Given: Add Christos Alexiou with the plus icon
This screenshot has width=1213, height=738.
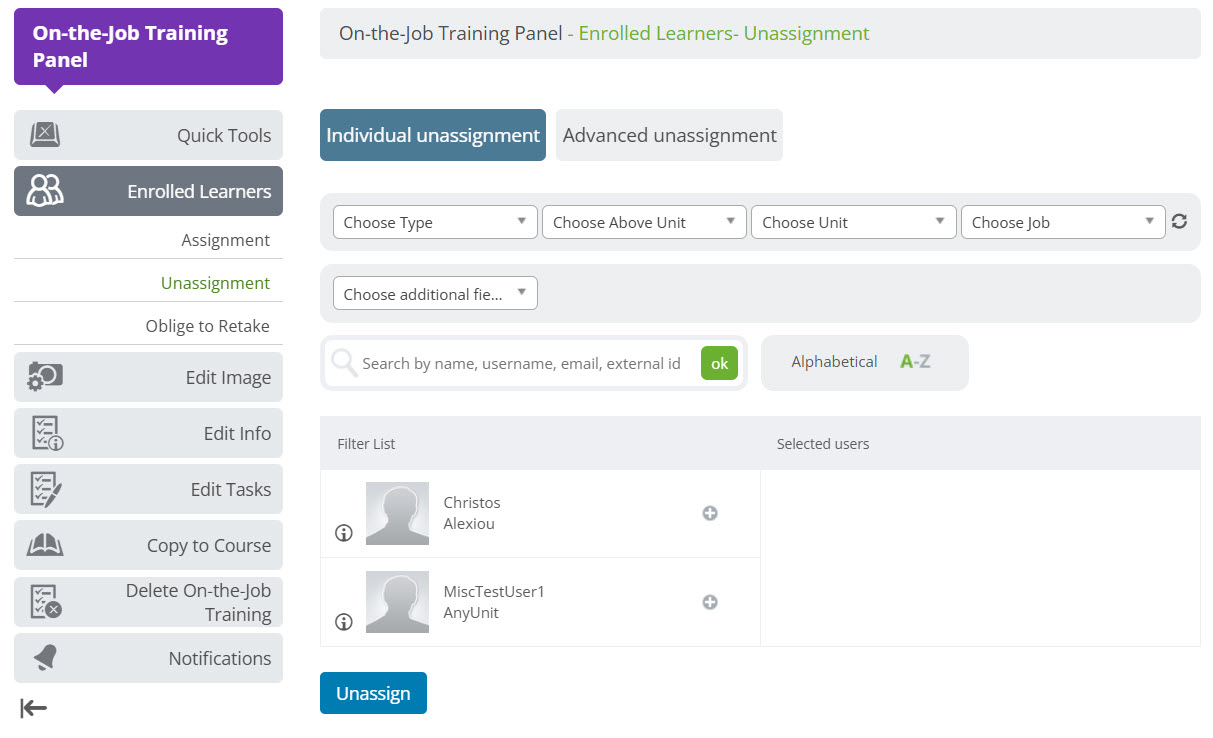Looking at the screenshot, I should (x=710, y=513).
